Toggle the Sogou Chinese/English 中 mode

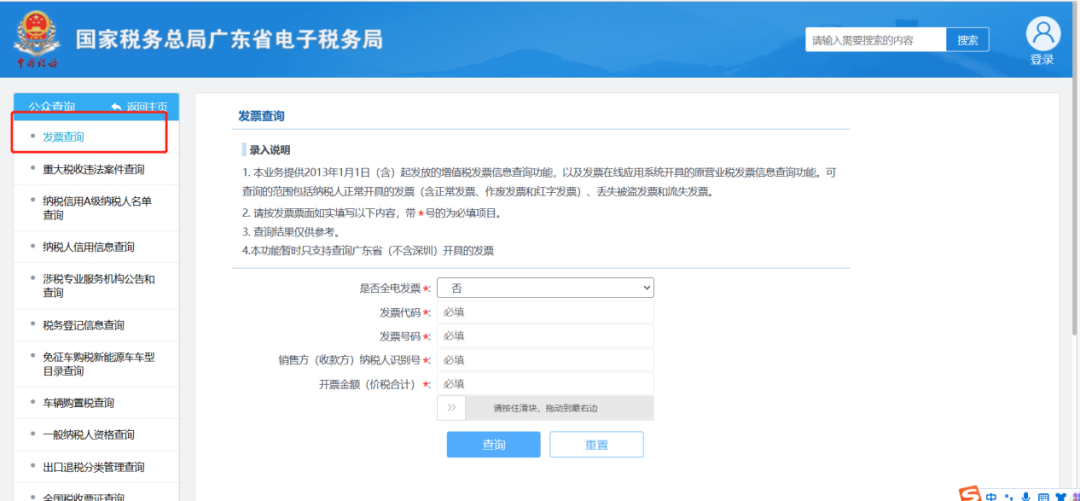[x=991, y=496]
